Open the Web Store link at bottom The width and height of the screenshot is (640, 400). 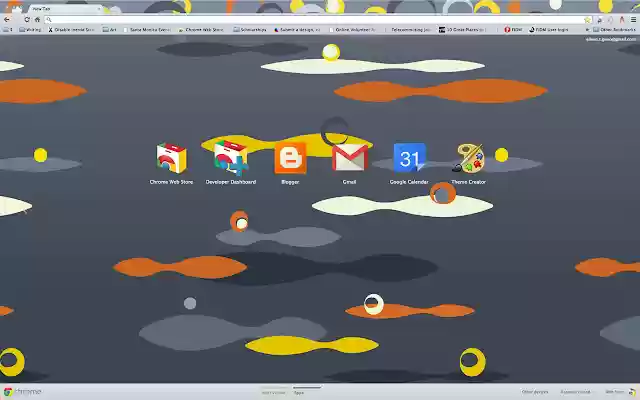(x=620, y=392)
